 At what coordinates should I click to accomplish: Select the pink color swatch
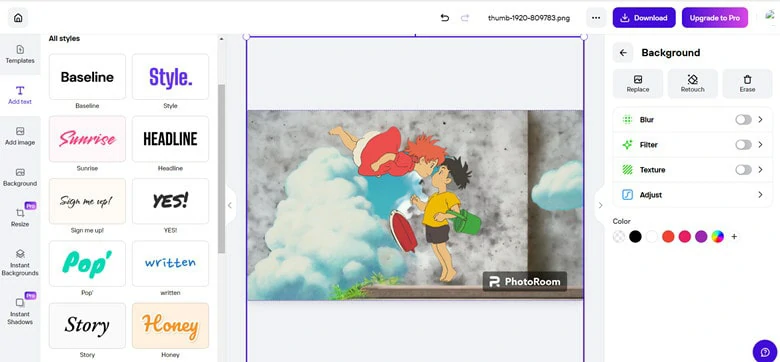[x=684, y=237]
